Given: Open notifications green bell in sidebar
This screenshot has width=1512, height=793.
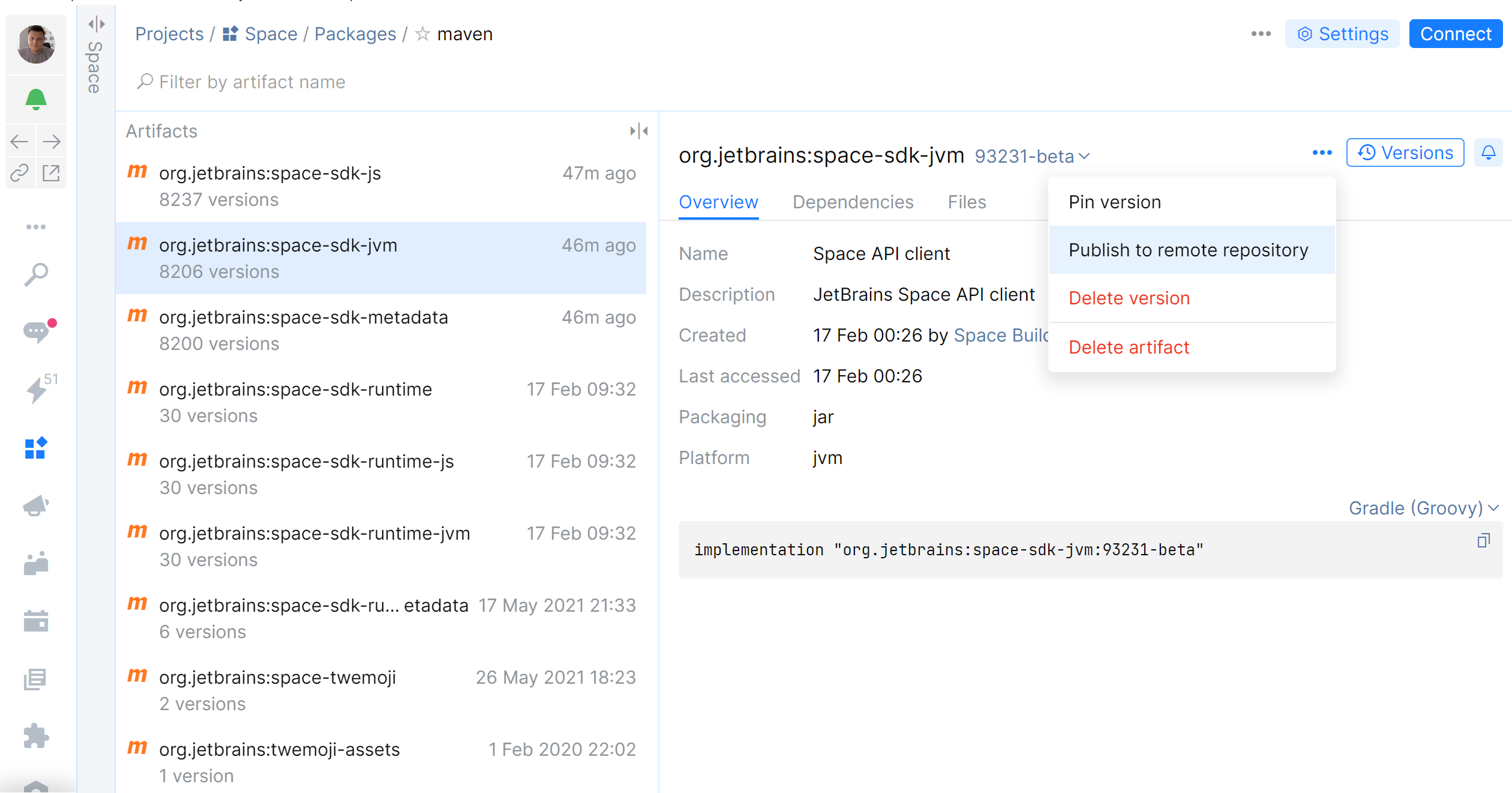Looking at the screenshot, I should 36,99.
